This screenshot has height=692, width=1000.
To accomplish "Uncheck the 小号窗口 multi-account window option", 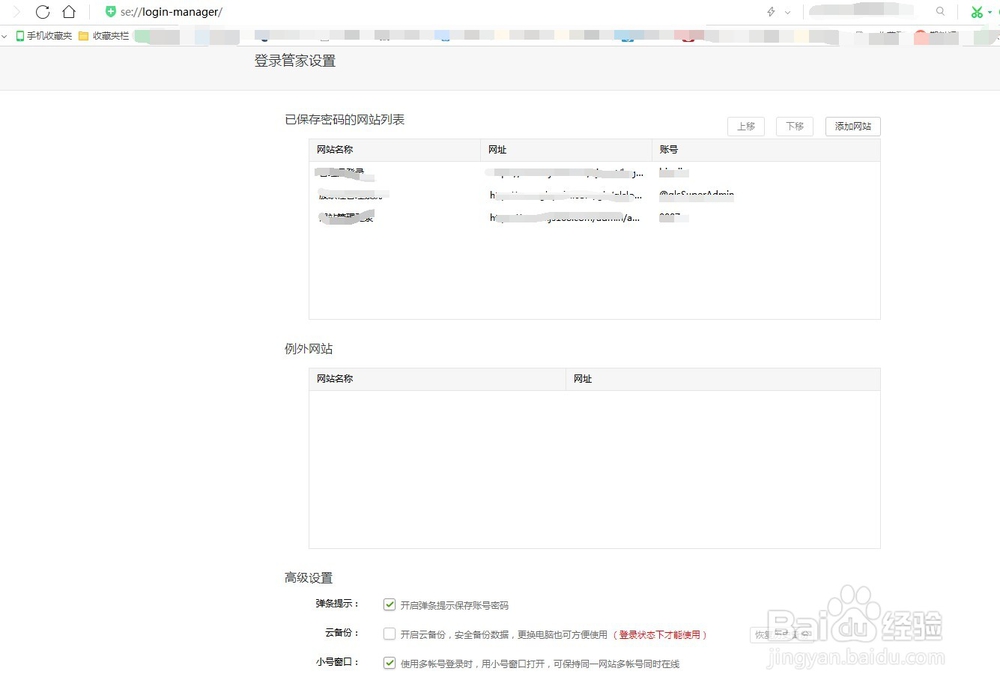I will [389, 662].
